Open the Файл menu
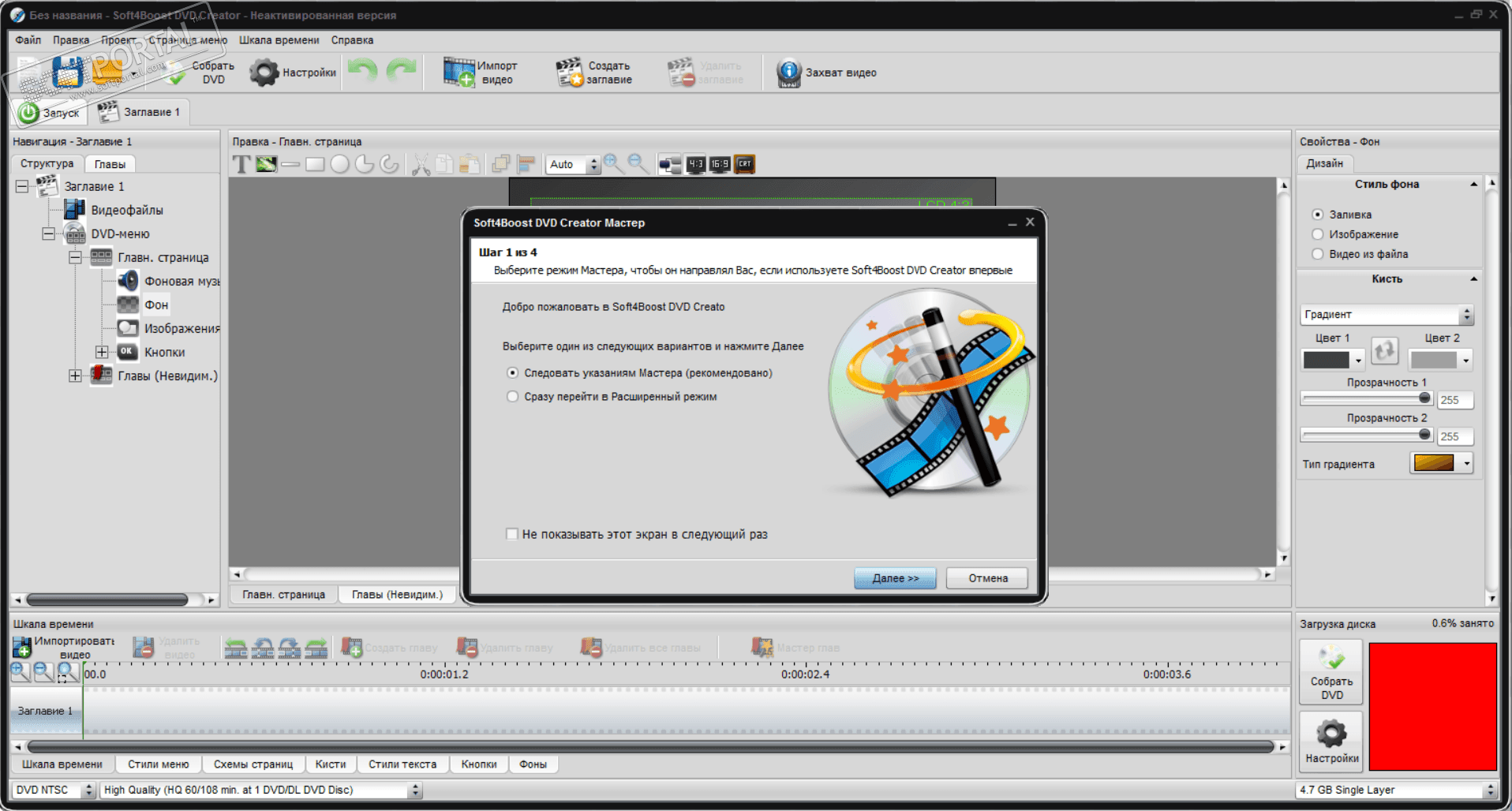Viewport: 1512px width, 811px height. (28, 40)
